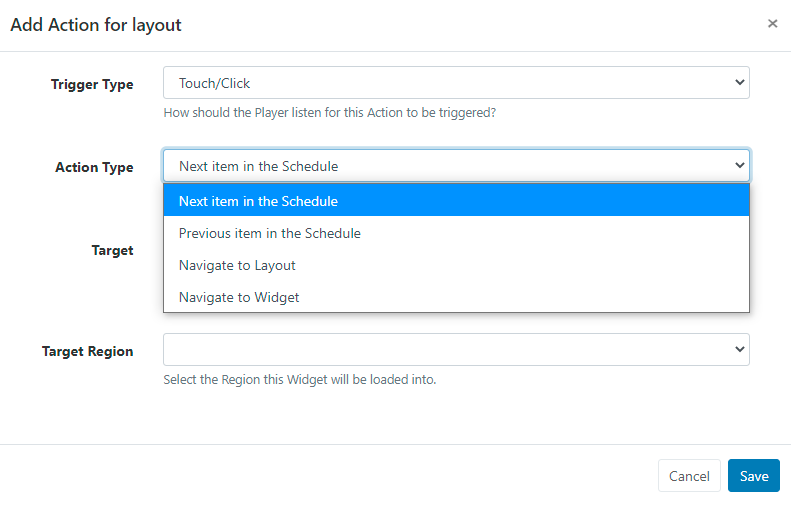Image resolution: width=791 pixels, height=505 pixels.
Task: Click the Target Region help text
Action: (300, 380)
